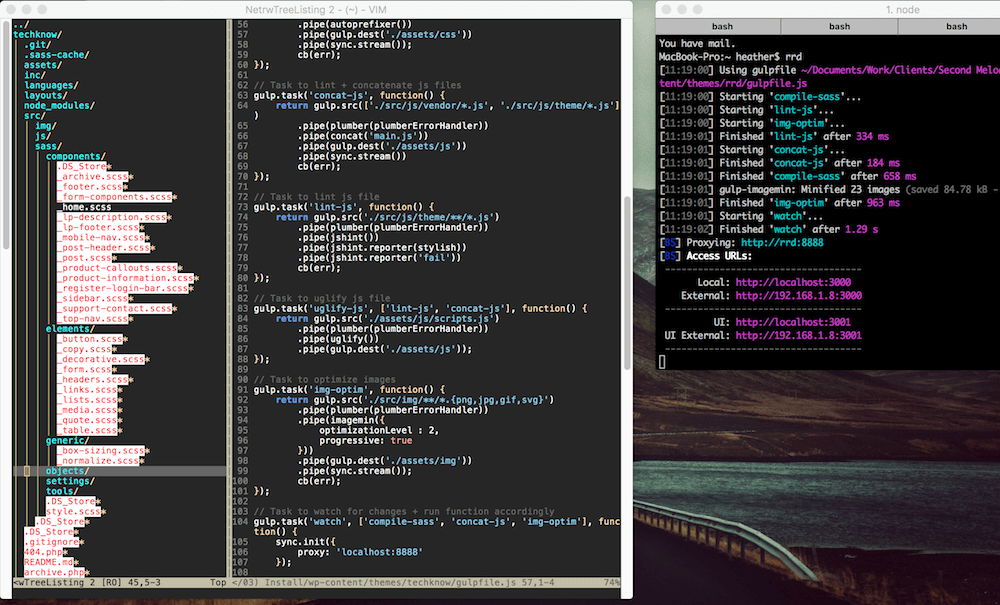Click the NetrwTreeListing status line
This screenshot has width=1000, height=605.
tap(120, 583)
